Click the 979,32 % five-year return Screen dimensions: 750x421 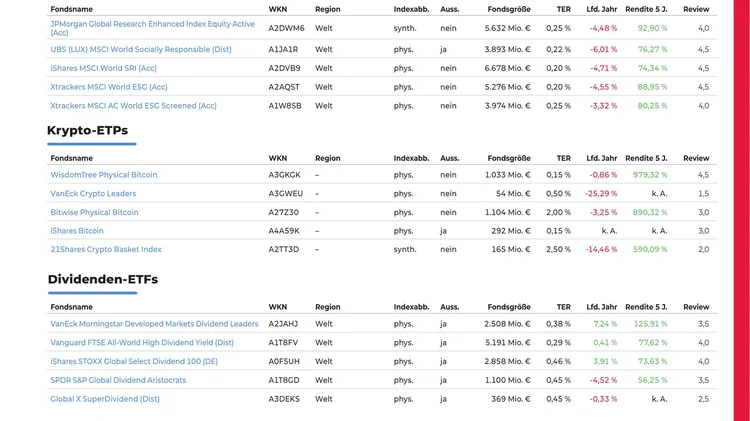(x=650, y=175)
